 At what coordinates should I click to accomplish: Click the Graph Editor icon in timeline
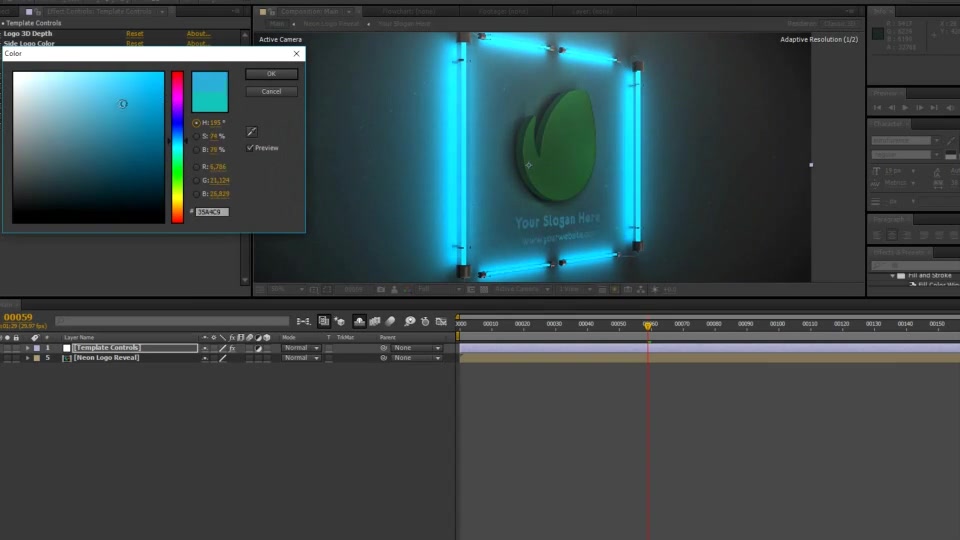tap(441, 321)
